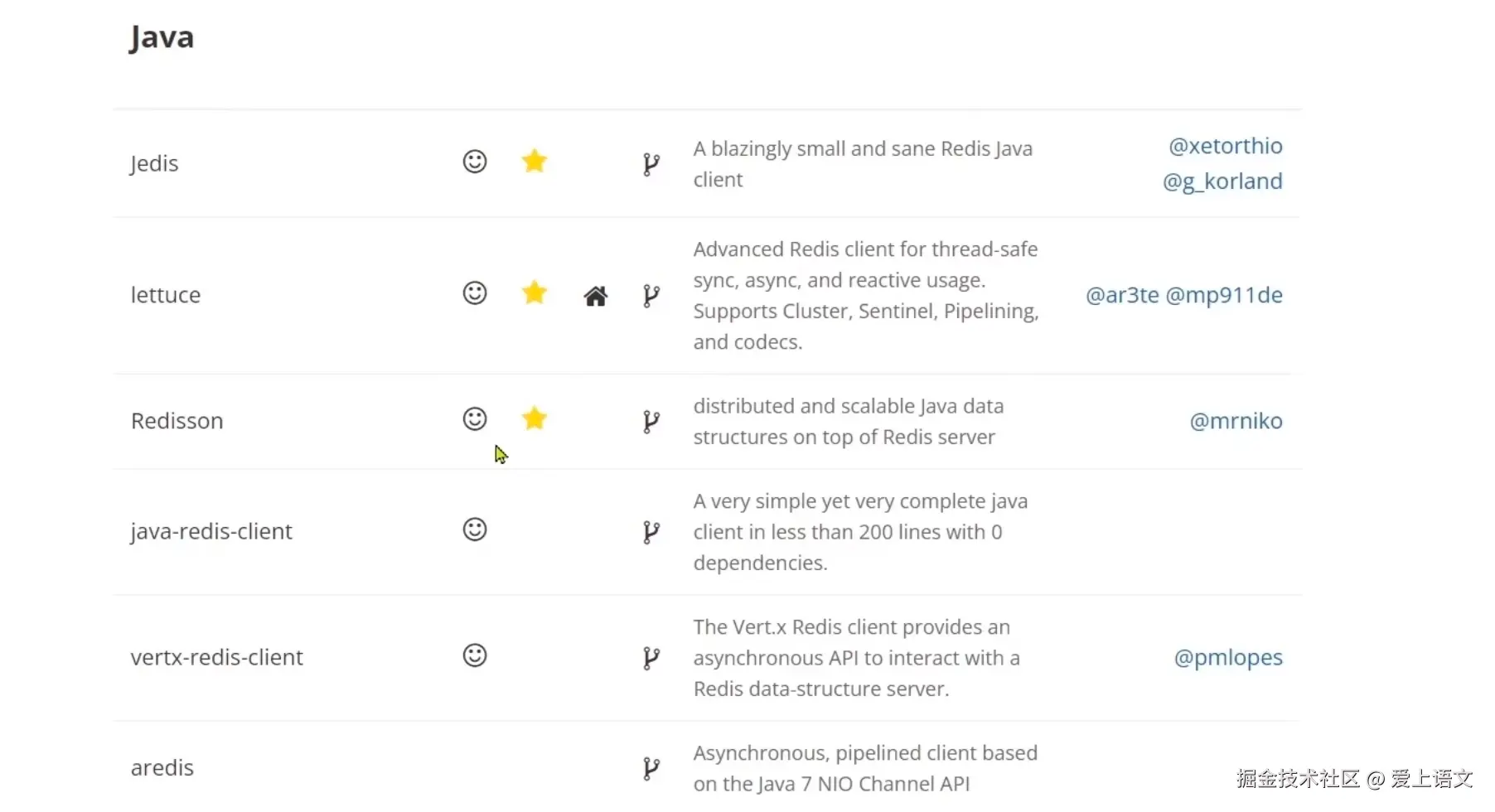Open the Redisson repository fork icon

tap(651, 422)
